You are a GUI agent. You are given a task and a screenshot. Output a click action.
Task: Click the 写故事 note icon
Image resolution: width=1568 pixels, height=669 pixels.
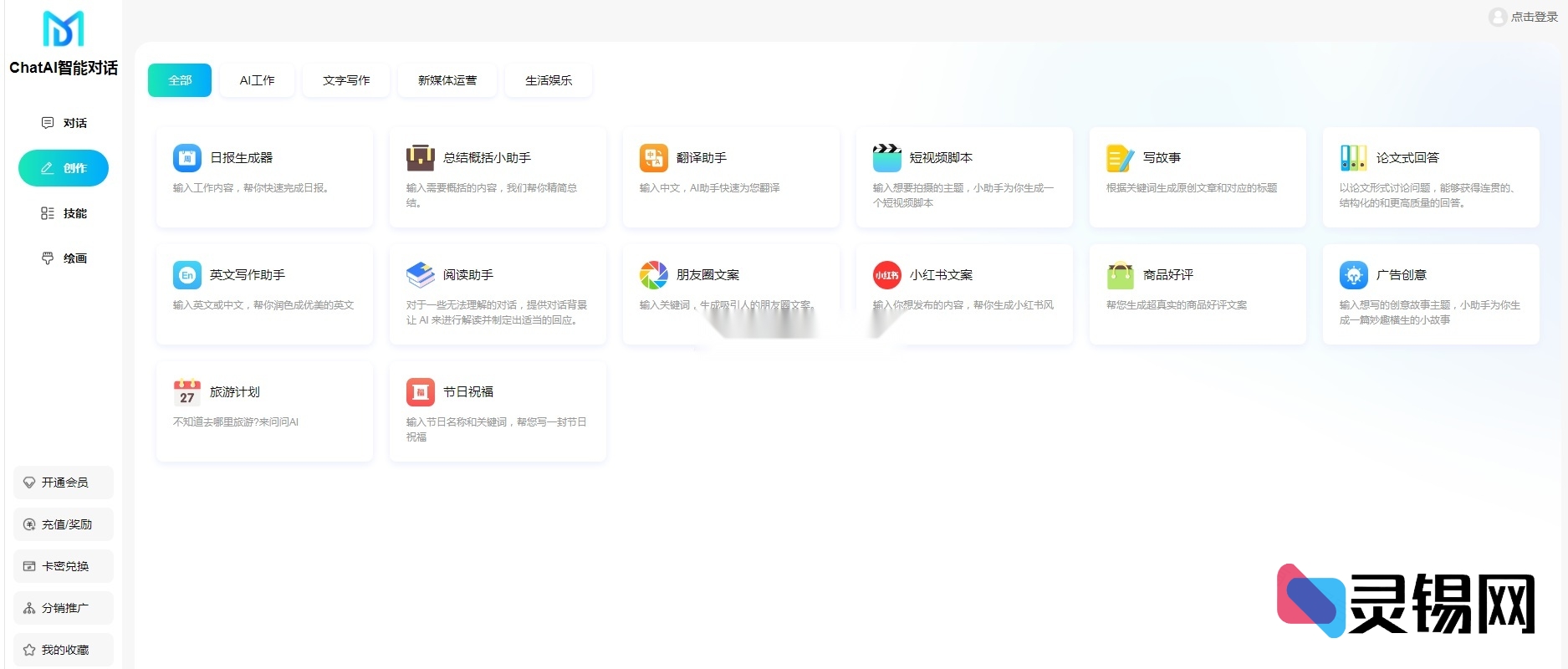[x=1121, y=157]
